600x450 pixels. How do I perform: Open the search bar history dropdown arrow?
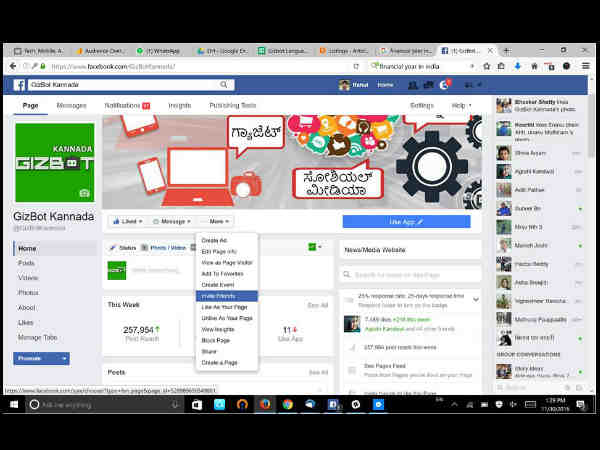point(472,67)
